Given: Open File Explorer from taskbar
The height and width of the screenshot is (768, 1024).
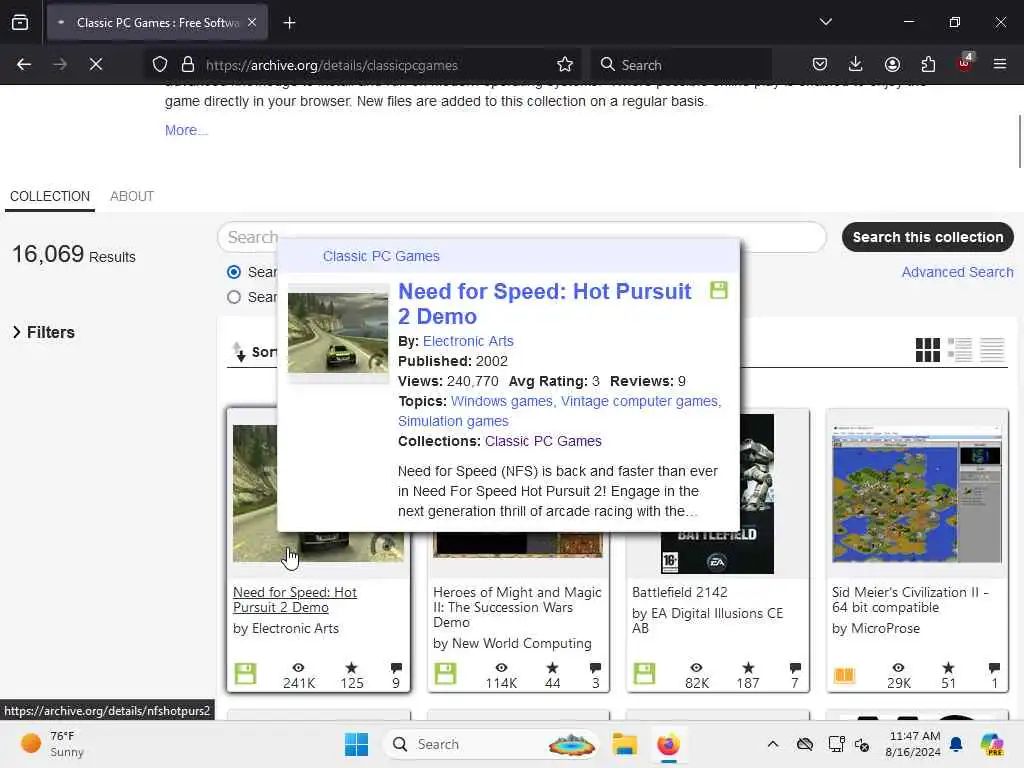Looking at the screenshot, I should [624, 744].
